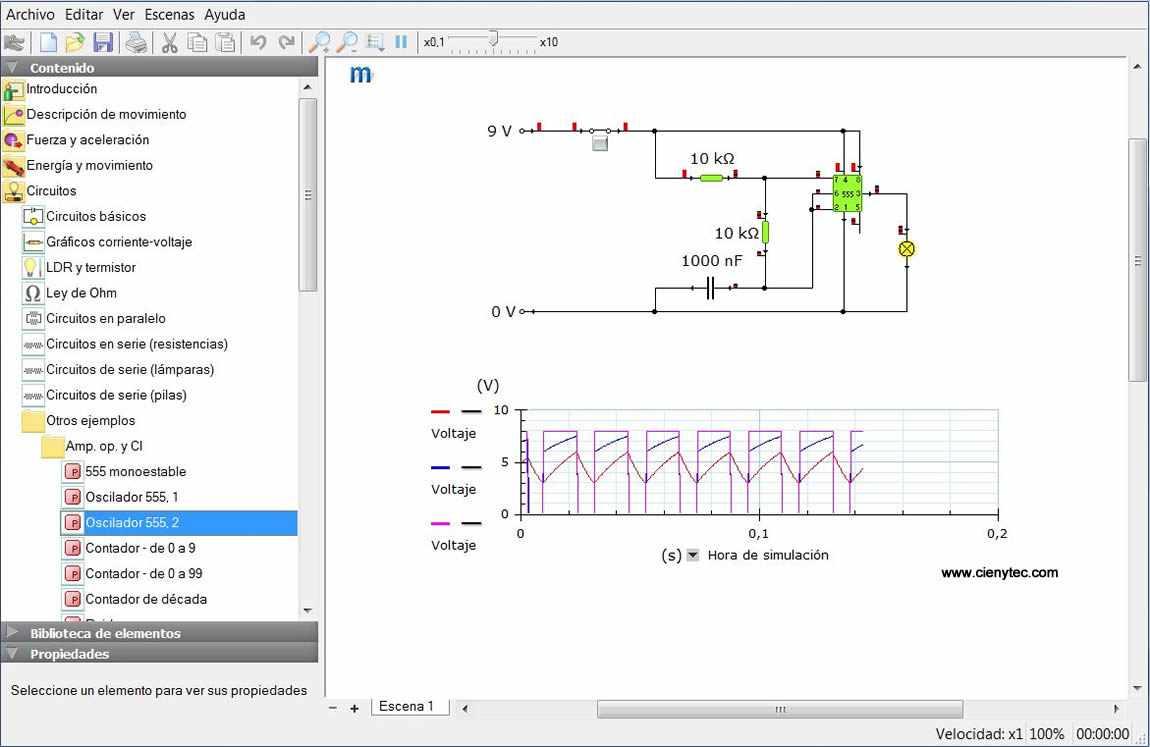Collapse the Contenido panel
Image resolution: width=1150 pixels, height=747 pixels.
coord(12,68)
